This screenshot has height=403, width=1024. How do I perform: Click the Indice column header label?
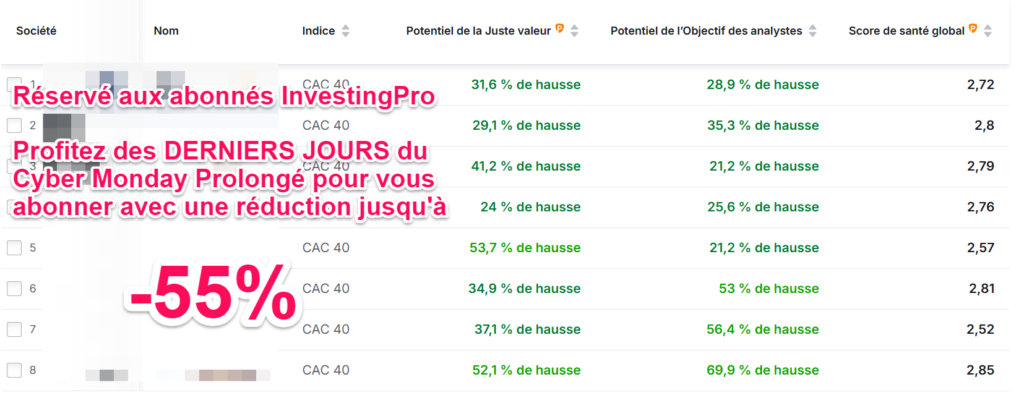tap(318, 31)
